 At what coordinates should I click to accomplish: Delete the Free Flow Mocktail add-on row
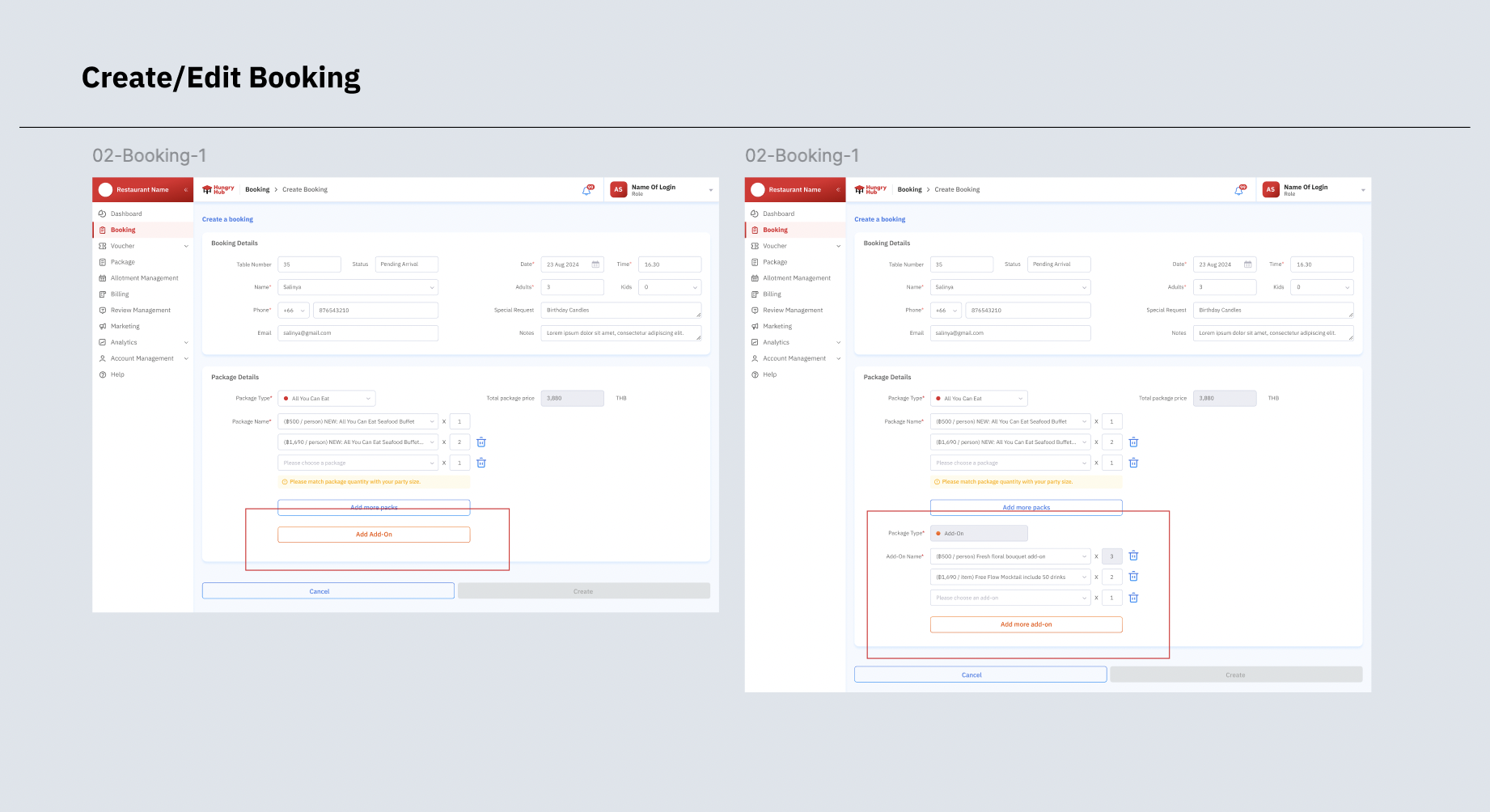1133,577
